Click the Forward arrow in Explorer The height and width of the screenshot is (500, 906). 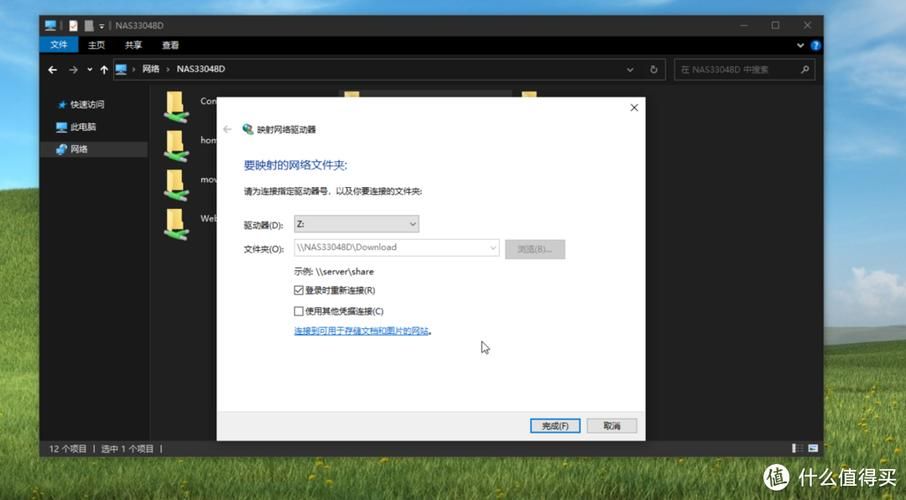click(x=73, y=69)
